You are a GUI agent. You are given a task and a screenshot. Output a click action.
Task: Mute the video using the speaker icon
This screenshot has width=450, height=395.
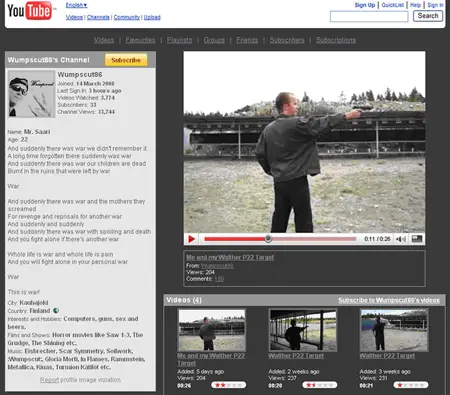[x=401, y=239]
